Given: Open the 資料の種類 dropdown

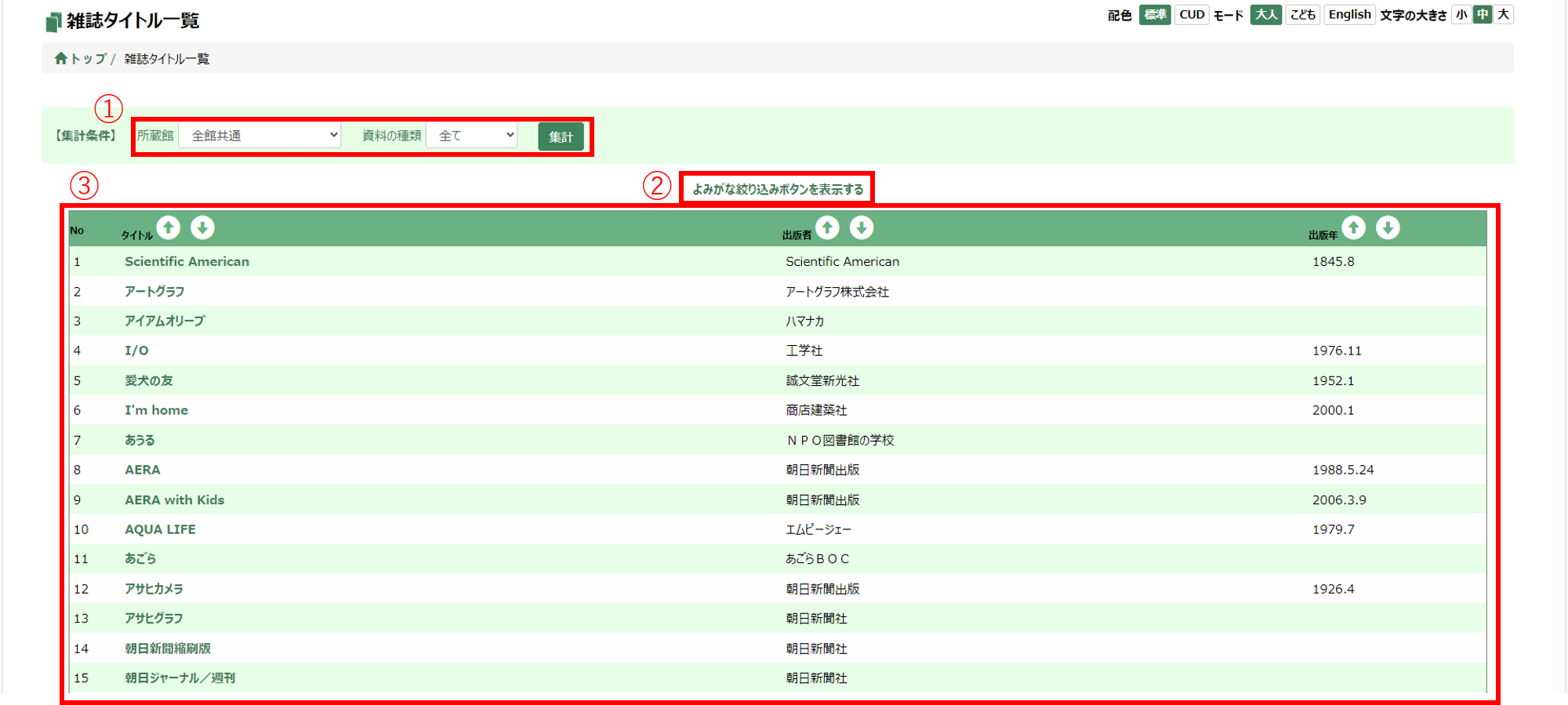Looking at the screenshot, I should (x=472, y=136).
